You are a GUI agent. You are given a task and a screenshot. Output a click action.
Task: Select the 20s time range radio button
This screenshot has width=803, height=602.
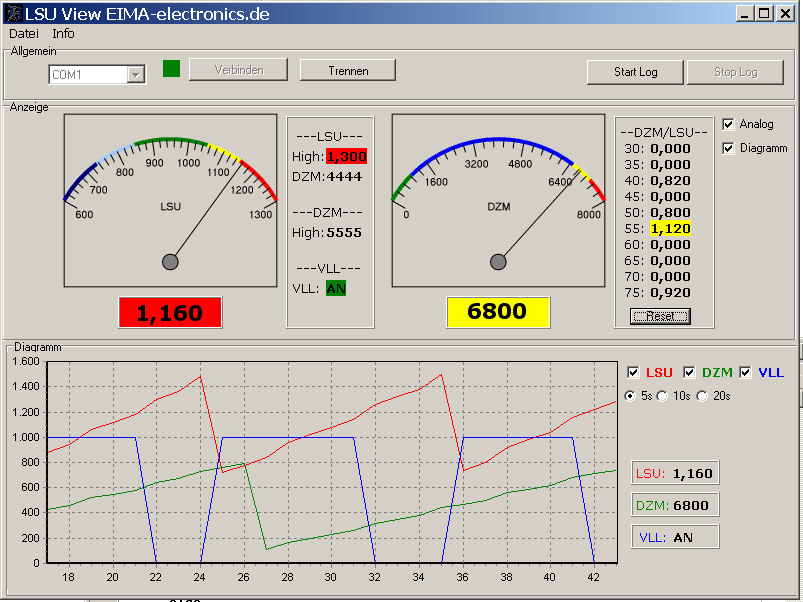702,396
